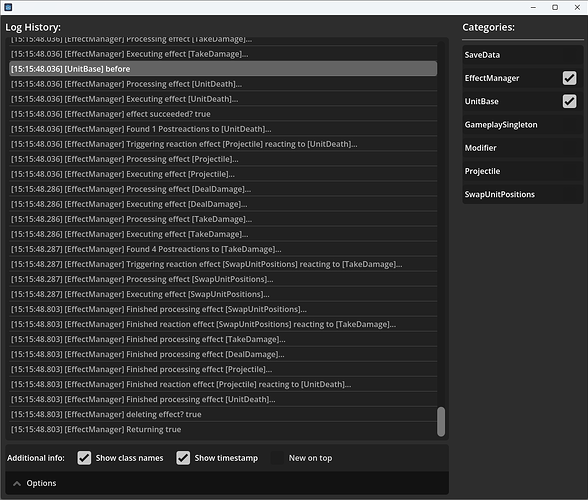Click the app icon in title bar
Screen dimensions: 588x500
(8, 7)
